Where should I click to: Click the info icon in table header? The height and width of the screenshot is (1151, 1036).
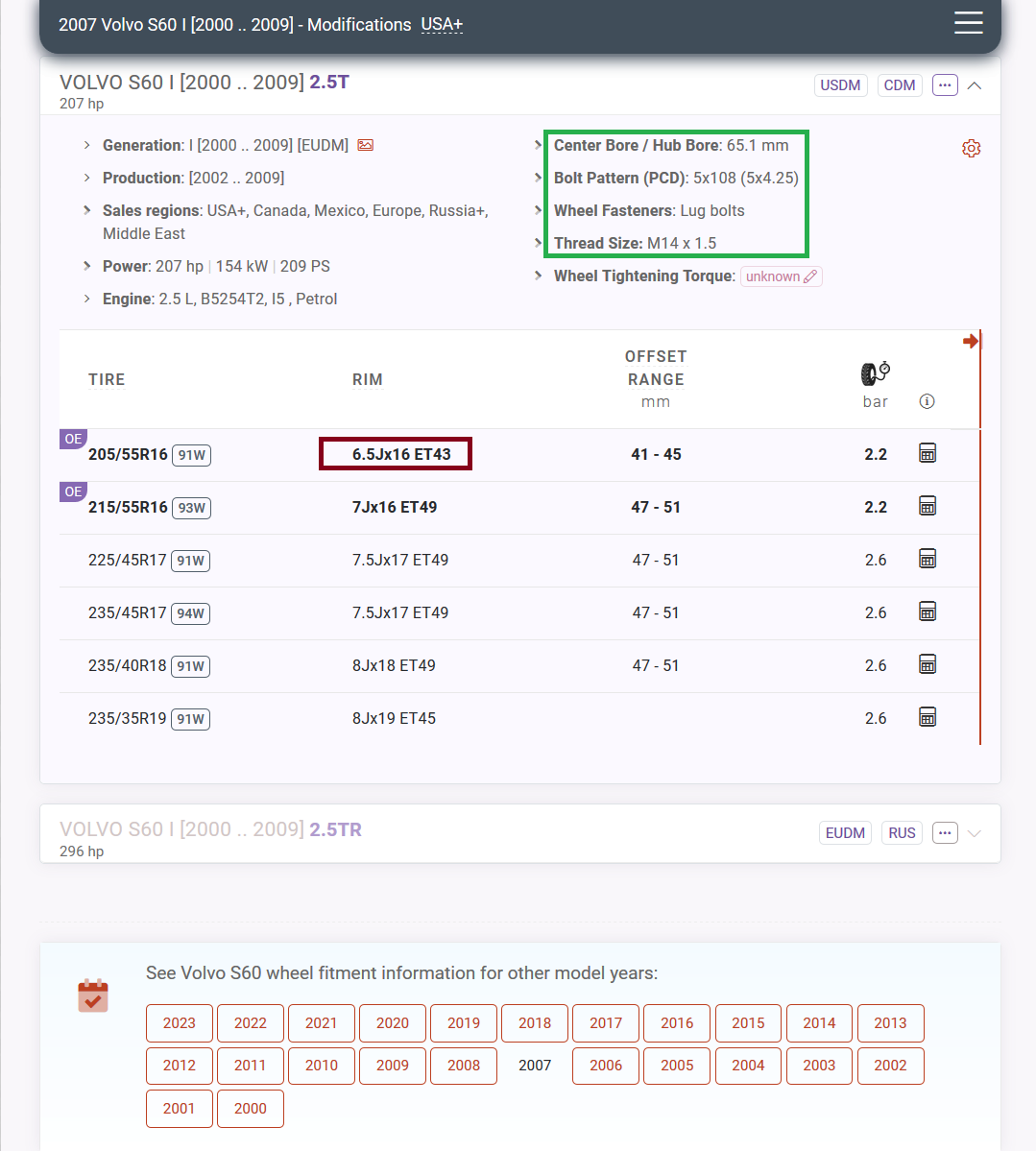coord(927,401)
